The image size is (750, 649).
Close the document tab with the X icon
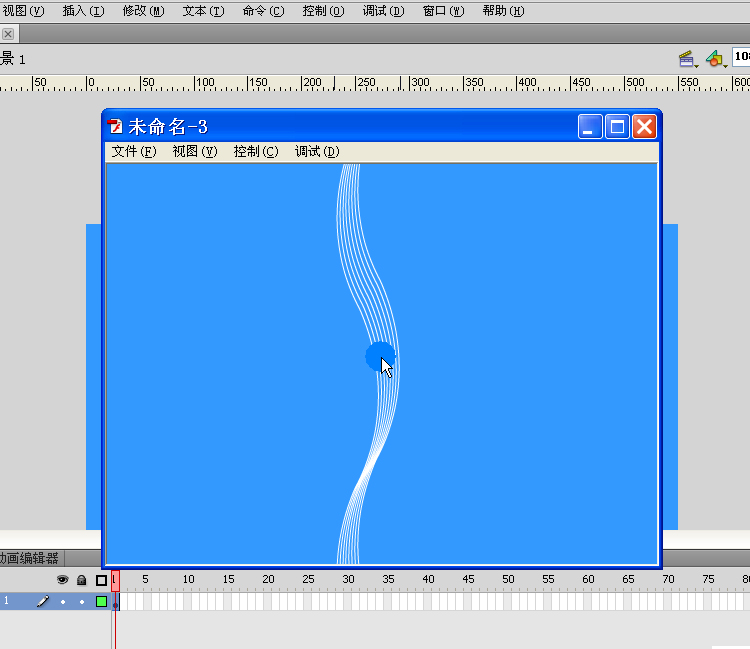pos(8,34)
